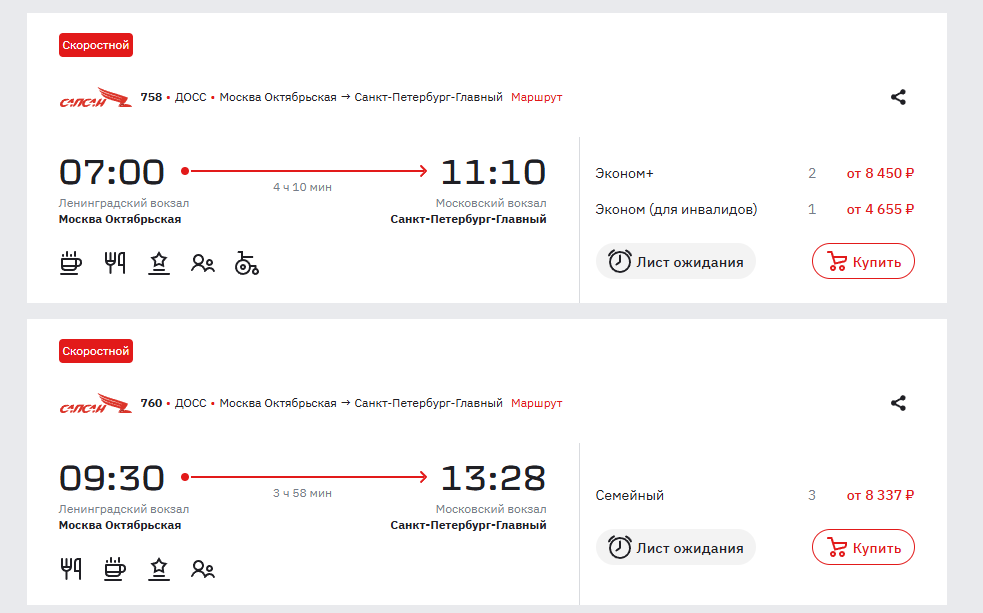Select the Эконом+ fare from 8 450 ₽
The image size is (983, 613).
point(755,173)
